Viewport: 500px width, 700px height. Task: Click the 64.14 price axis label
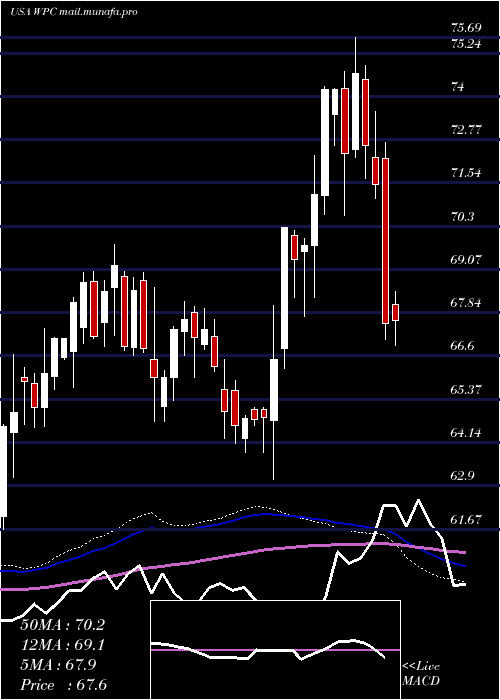coord(466,432)
